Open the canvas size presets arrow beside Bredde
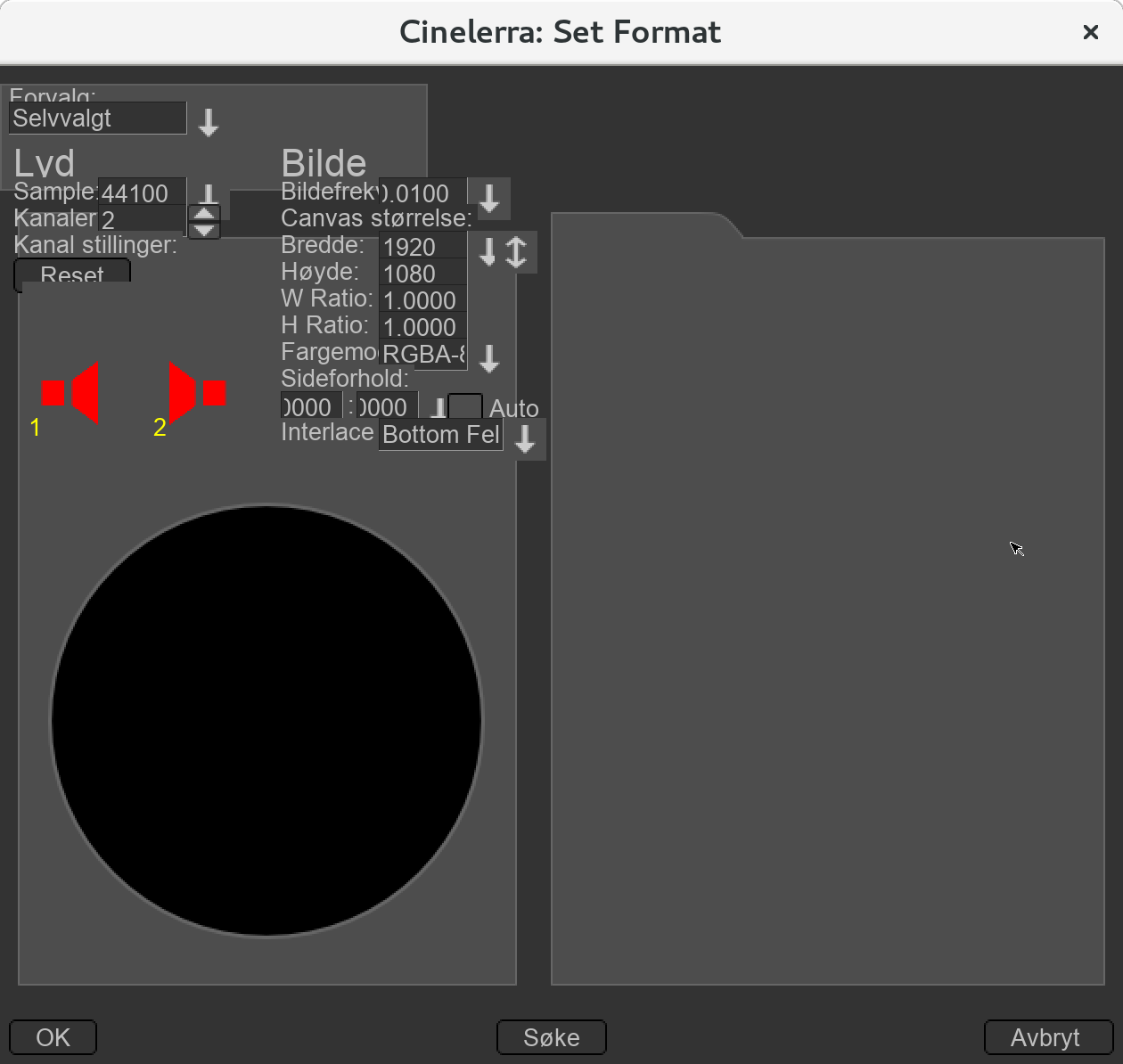 pos(488,252)
